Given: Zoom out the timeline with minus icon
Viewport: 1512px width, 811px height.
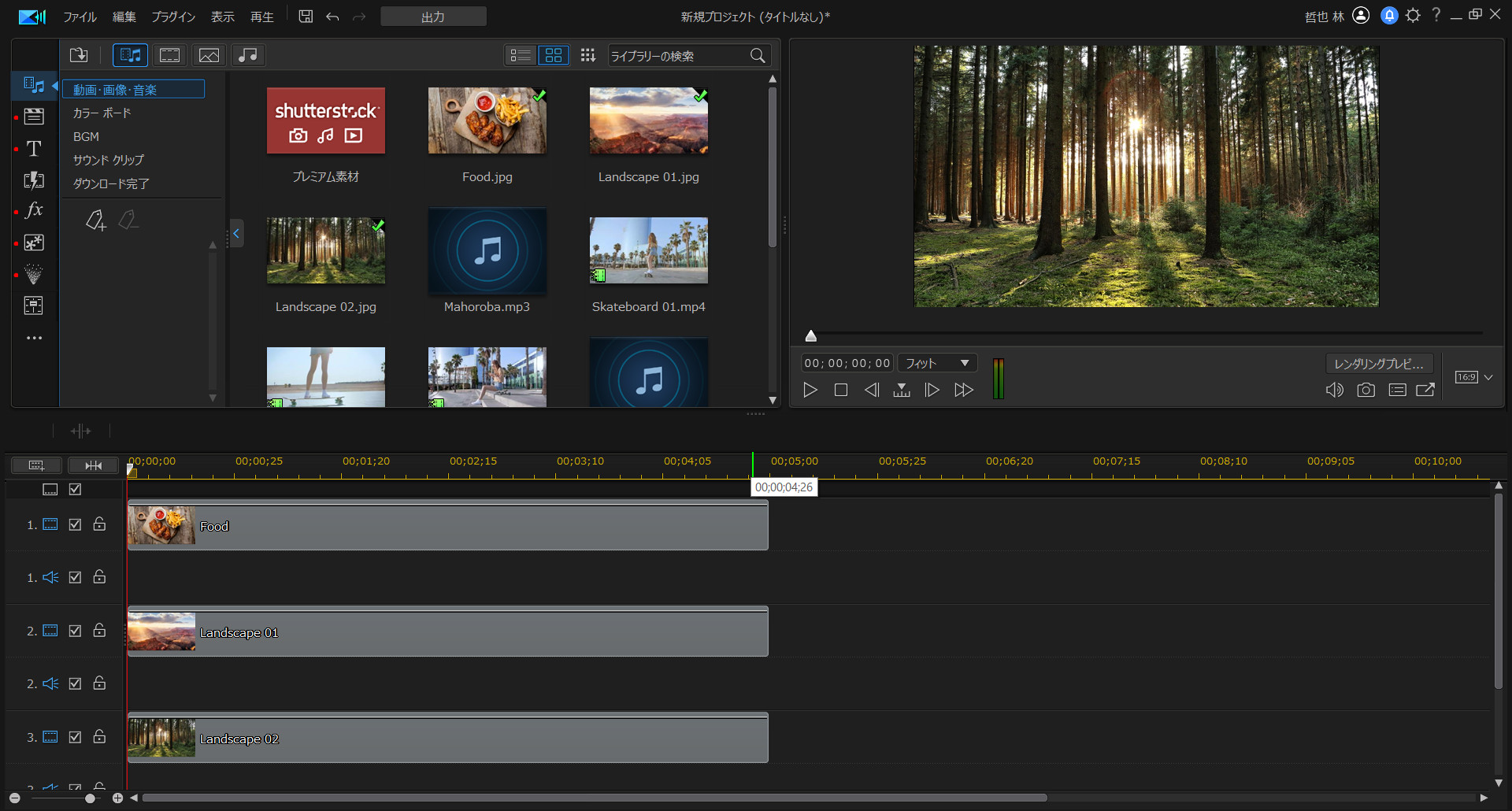Looking at the screenshot, I should coord(14,798).
